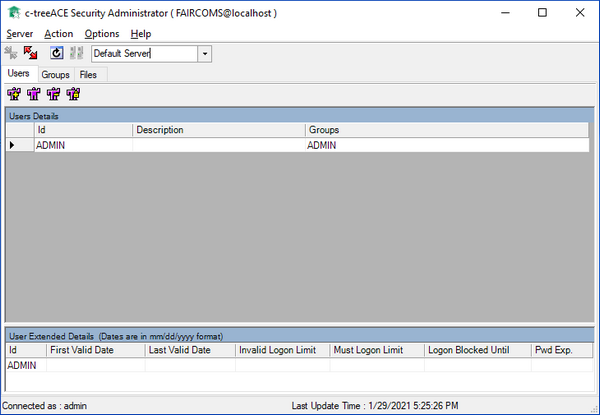Click the Logon Blocked Until column header
The width and height of the screenshot is (600, 415).
tap(478, 350)
